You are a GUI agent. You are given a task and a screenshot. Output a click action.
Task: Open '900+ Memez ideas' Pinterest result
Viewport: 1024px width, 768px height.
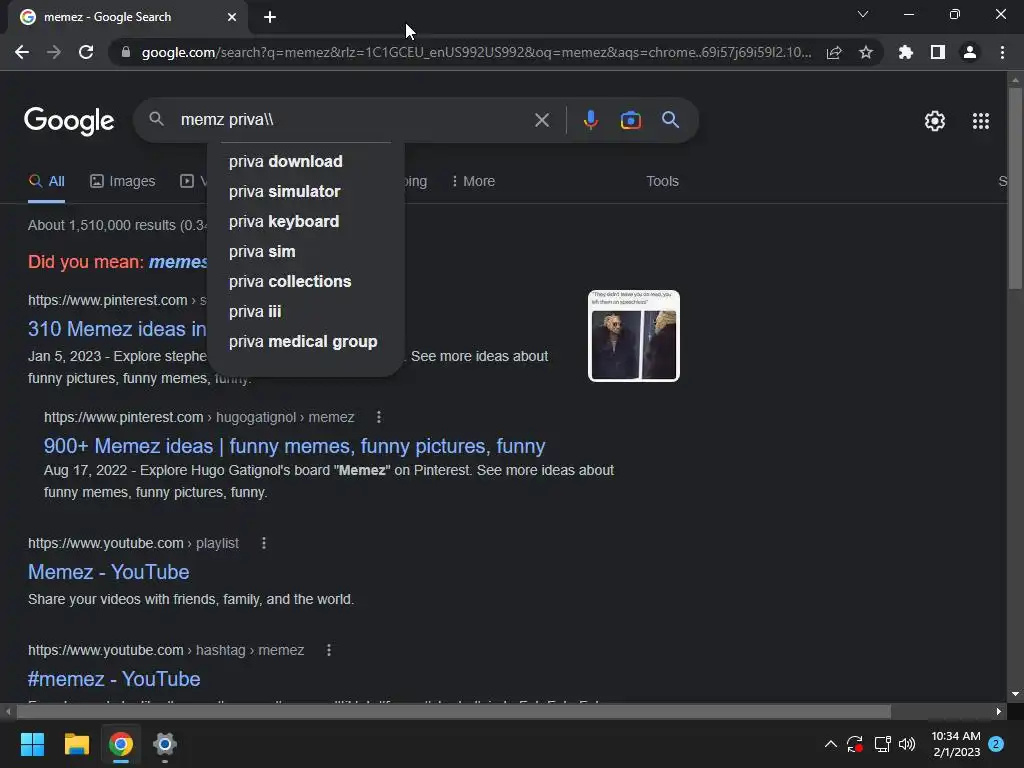pyautogui.click(x=295, y=446)
